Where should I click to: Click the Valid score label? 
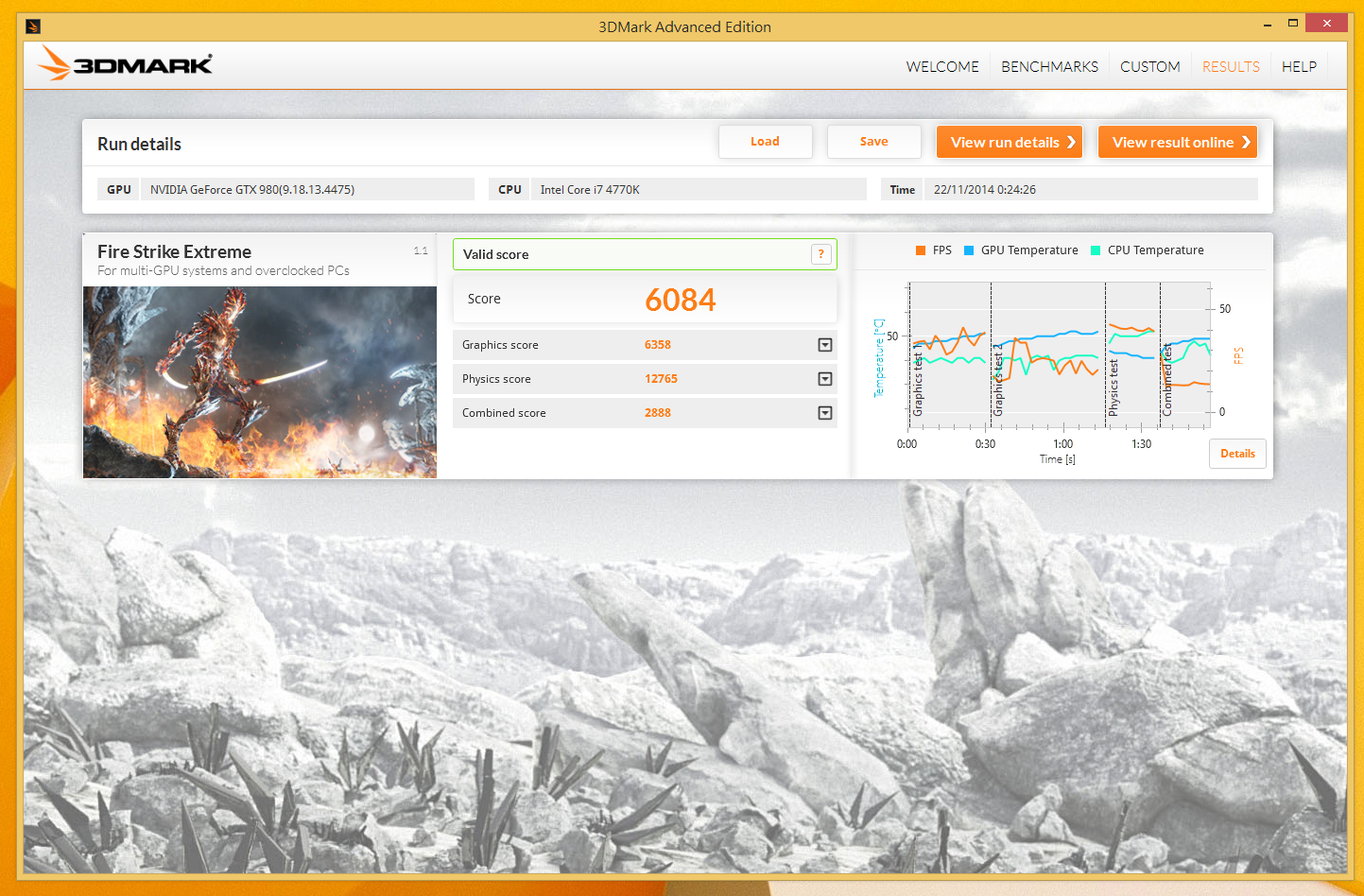click(x=496, y=254)
